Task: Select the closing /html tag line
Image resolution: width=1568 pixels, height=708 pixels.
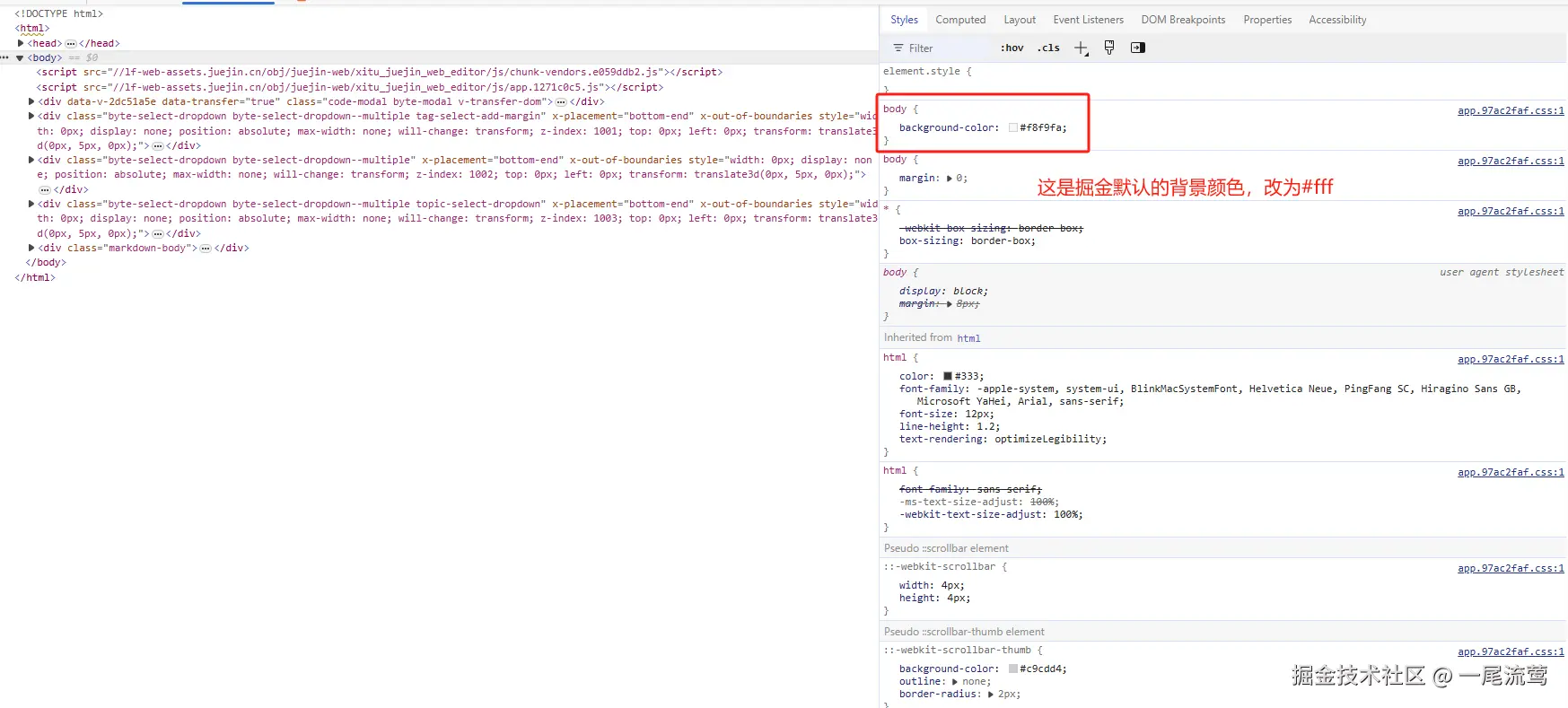Action: tap(35, 277)
